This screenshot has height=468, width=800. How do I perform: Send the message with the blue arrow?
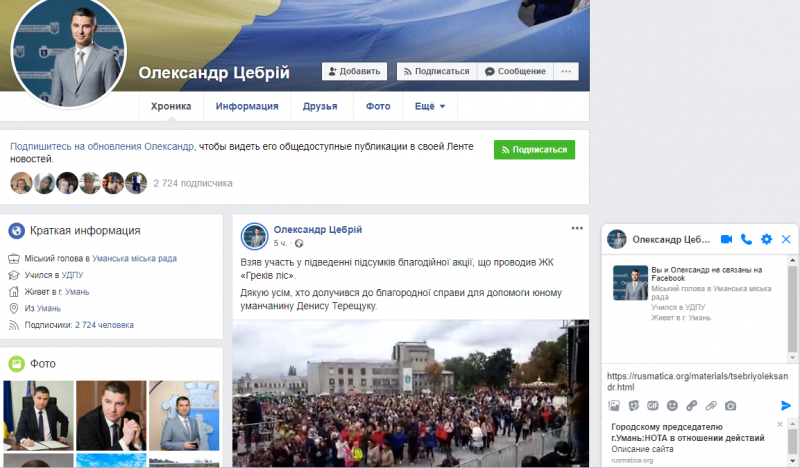point(786,405)
